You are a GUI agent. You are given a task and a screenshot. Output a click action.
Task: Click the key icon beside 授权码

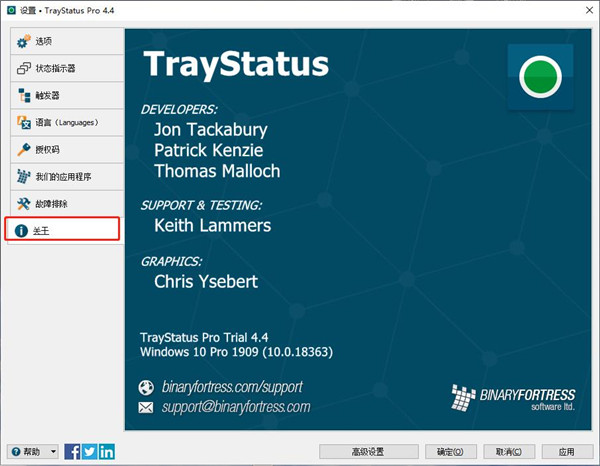(x=23, y=150)
